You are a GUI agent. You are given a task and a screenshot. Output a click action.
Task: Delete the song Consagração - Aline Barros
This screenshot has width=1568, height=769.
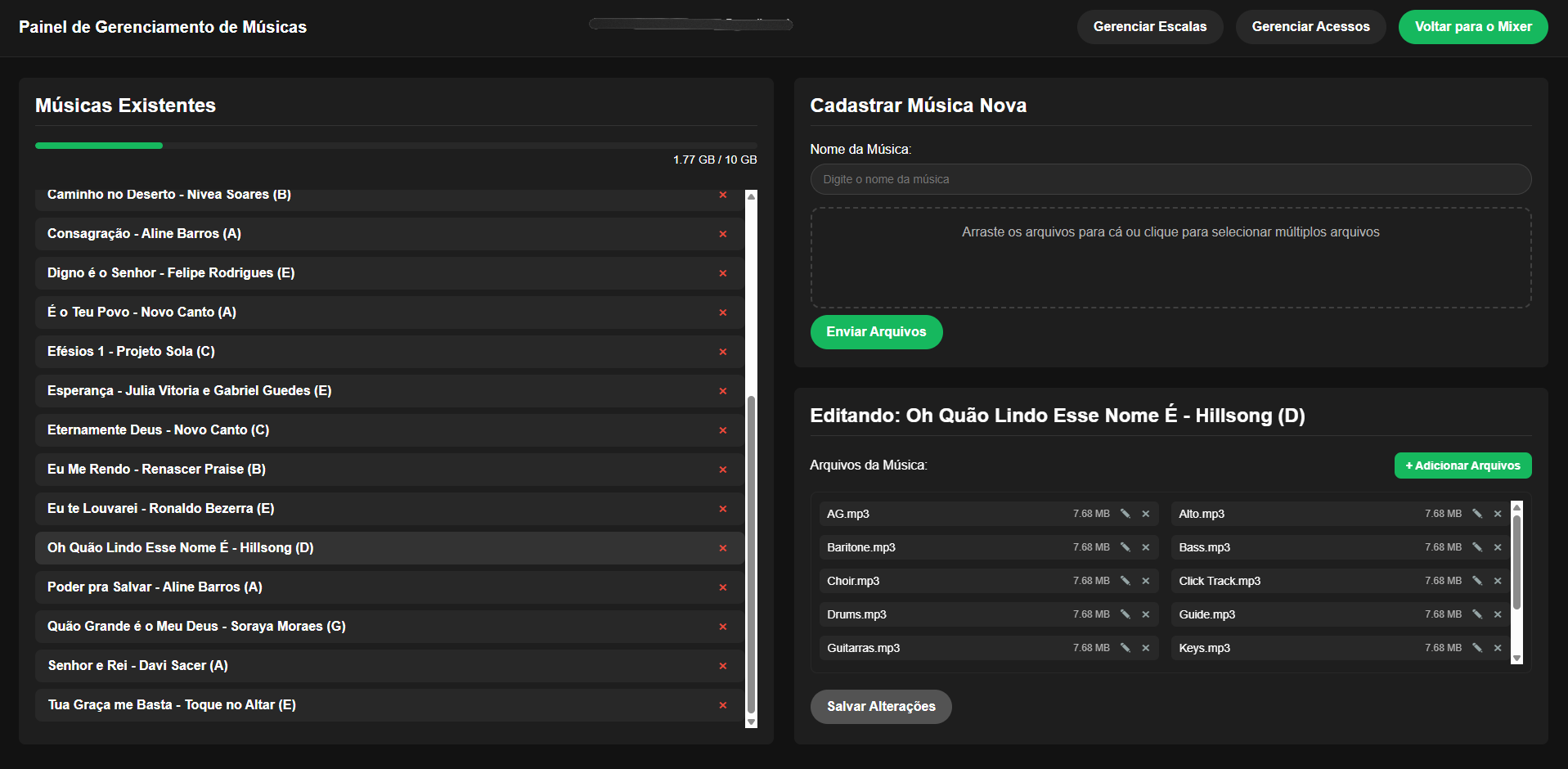click(722, 234)
